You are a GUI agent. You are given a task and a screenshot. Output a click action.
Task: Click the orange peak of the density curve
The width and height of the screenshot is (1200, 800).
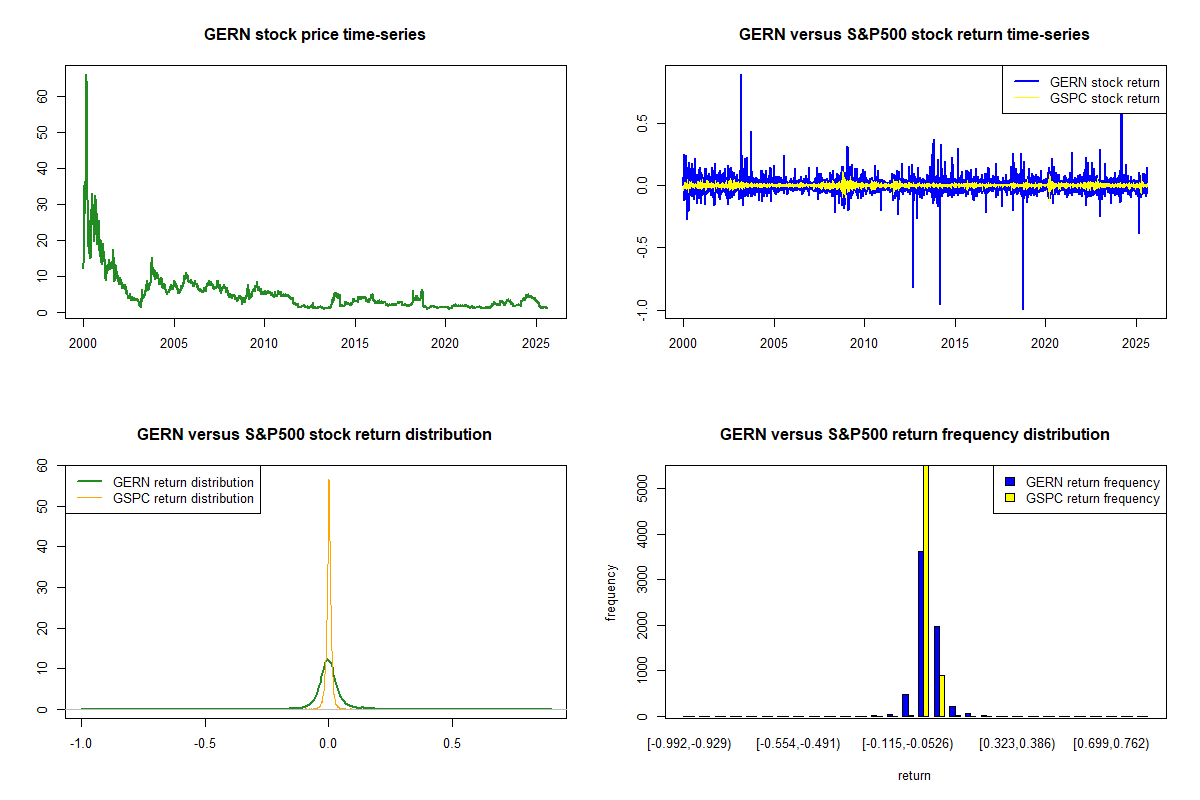point(328,482)
